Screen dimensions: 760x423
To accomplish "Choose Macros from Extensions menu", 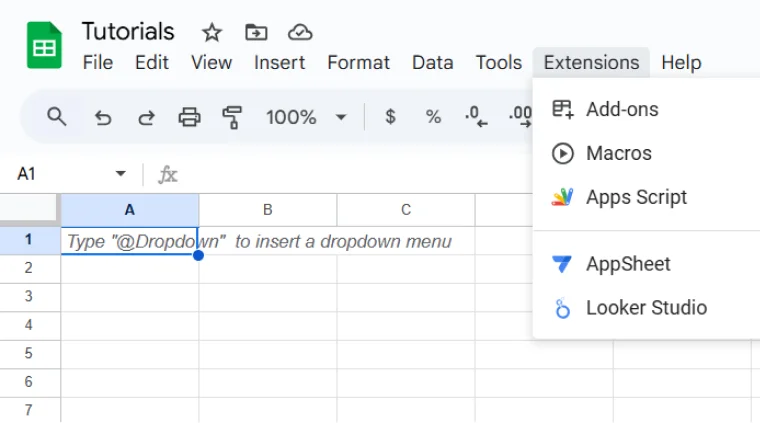I will (646, 154).
